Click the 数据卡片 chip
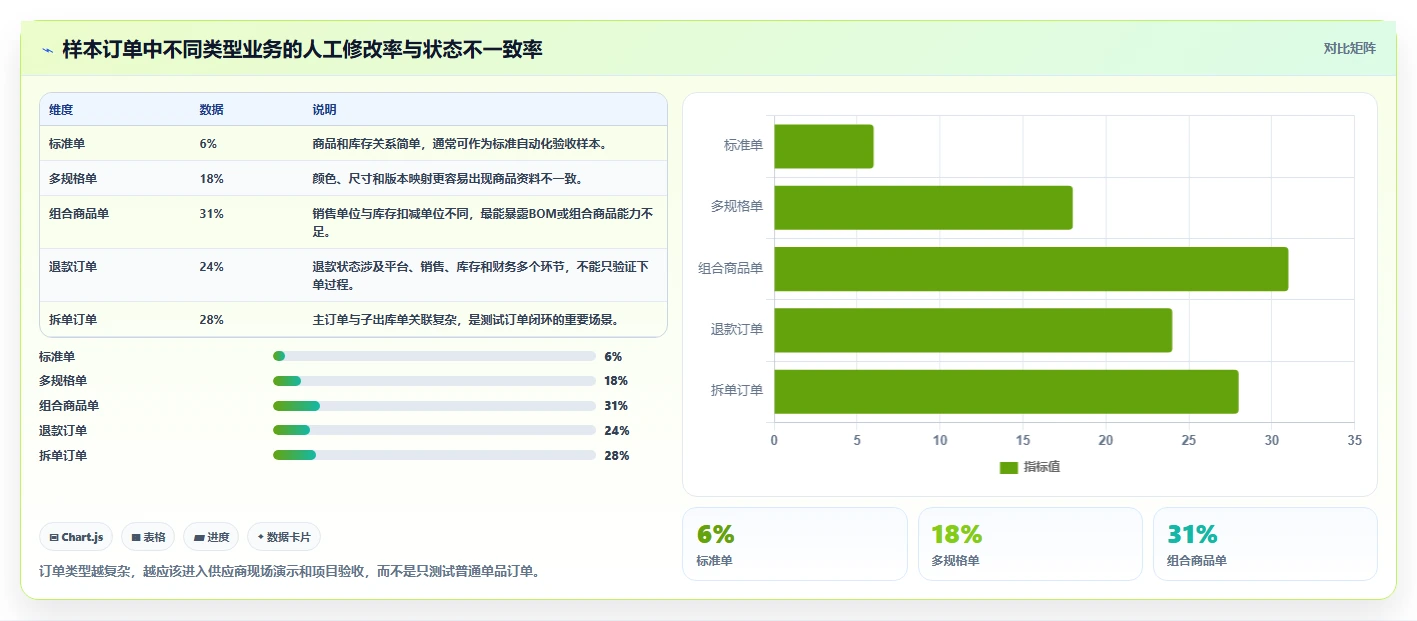The image size is (1417, 621). click(x=284, y=537)
